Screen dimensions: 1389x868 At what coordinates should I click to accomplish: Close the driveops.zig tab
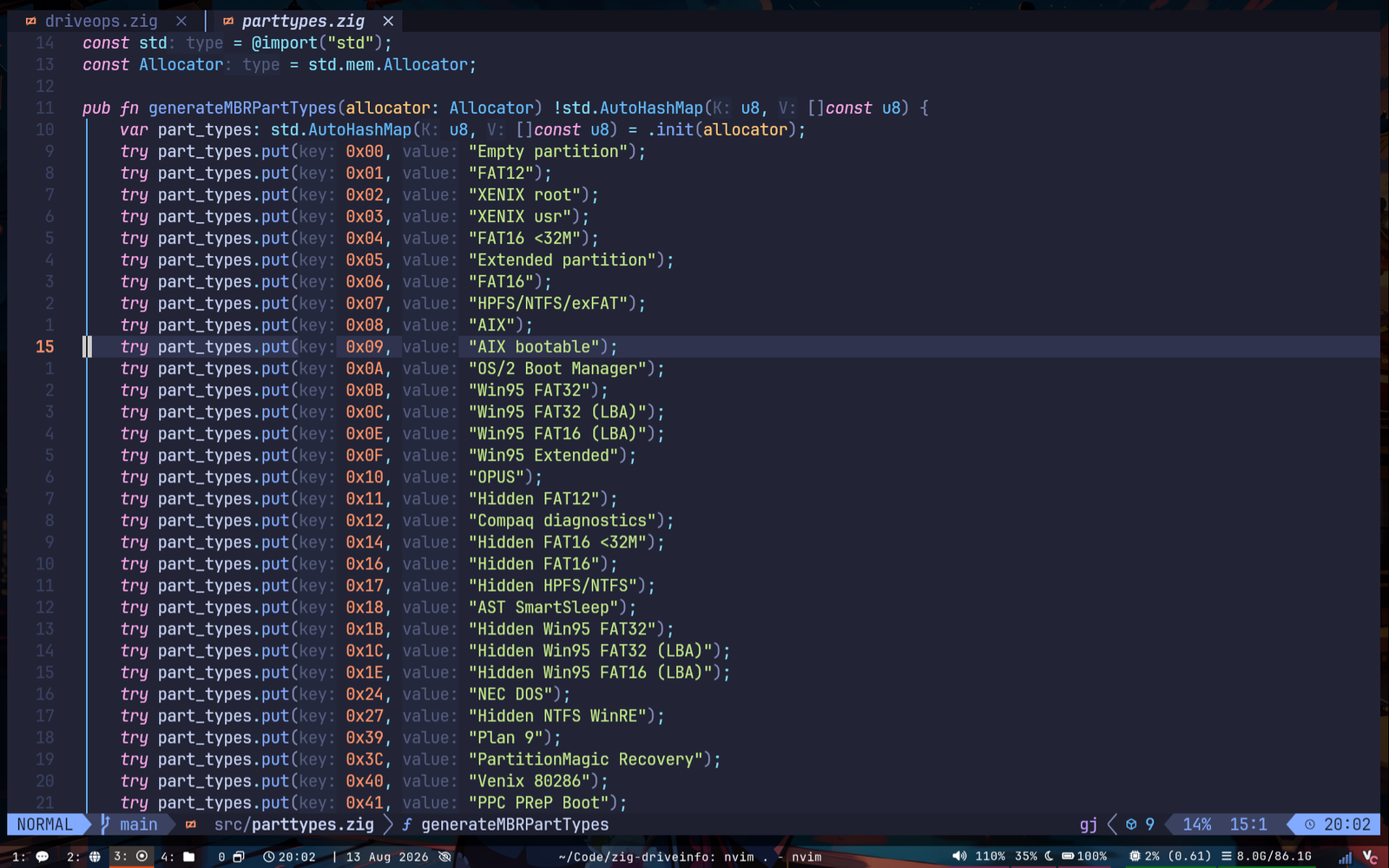181,21
